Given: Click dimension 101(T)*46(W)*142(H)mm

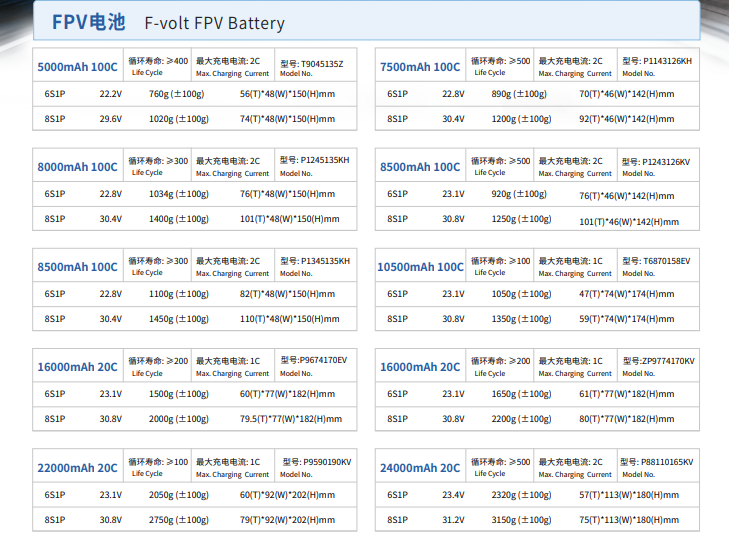Looking at the screenshot, I should click(629, 222).
